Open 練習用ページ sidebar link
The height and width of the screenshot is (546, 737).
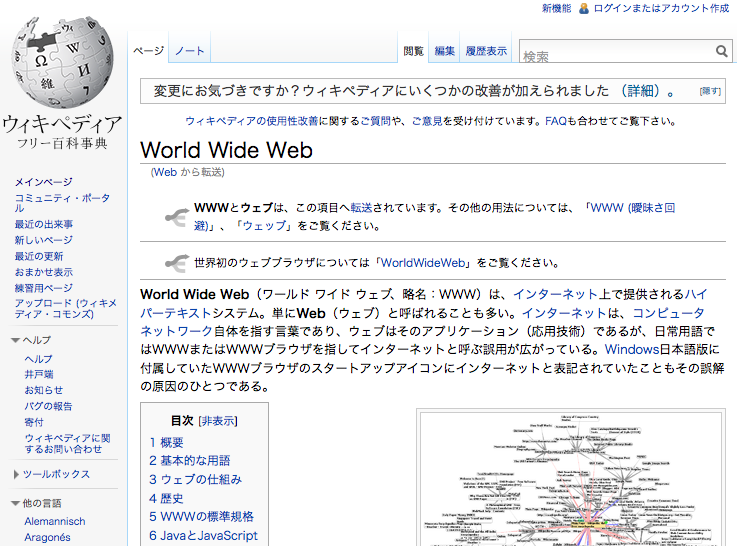(x=43, y=288)
